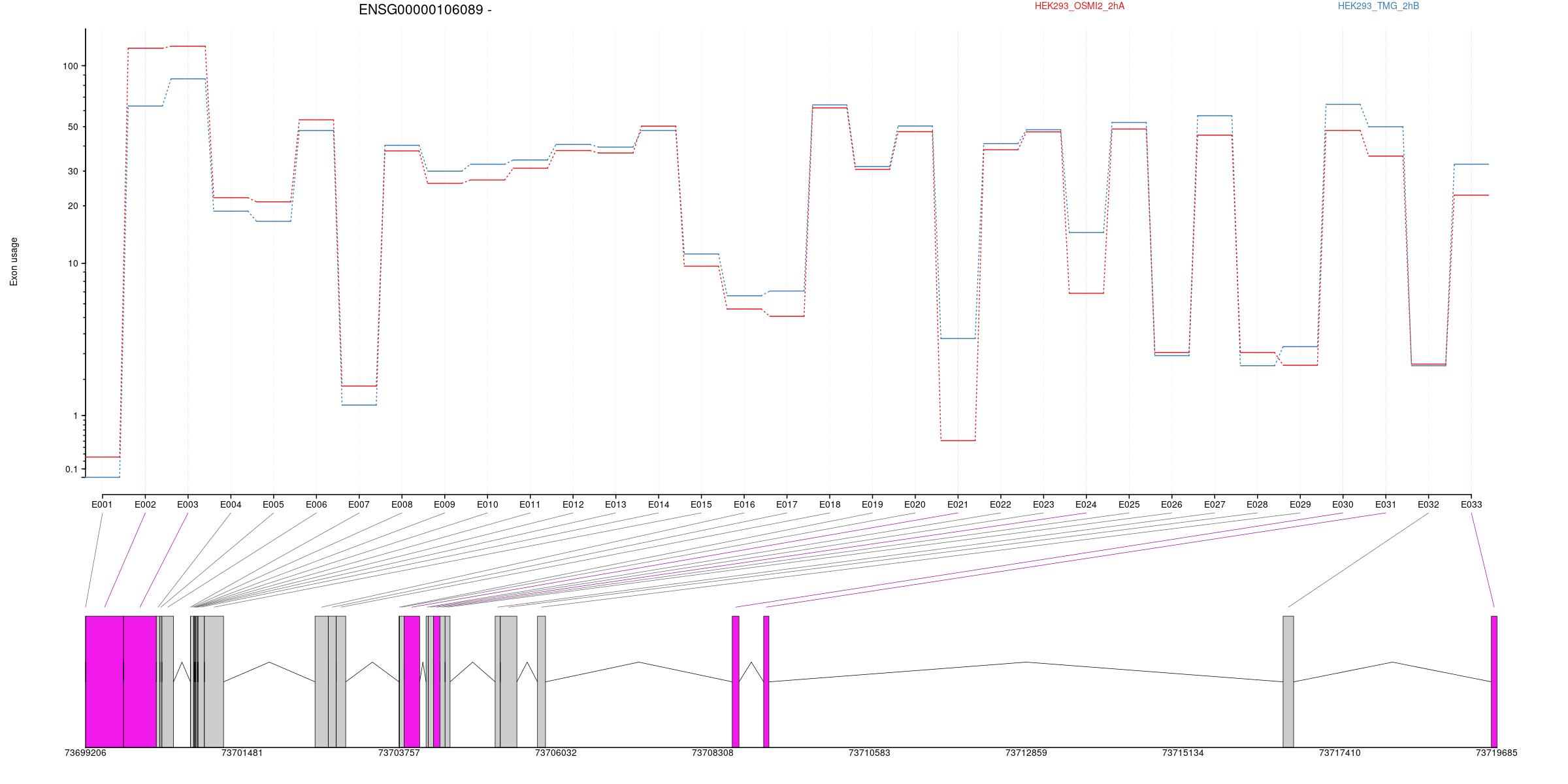Image resolution: width=1568 pixels, height=784 pixels.
Task: Click genomic coordinate 73715134
Action: (1183, 753)
